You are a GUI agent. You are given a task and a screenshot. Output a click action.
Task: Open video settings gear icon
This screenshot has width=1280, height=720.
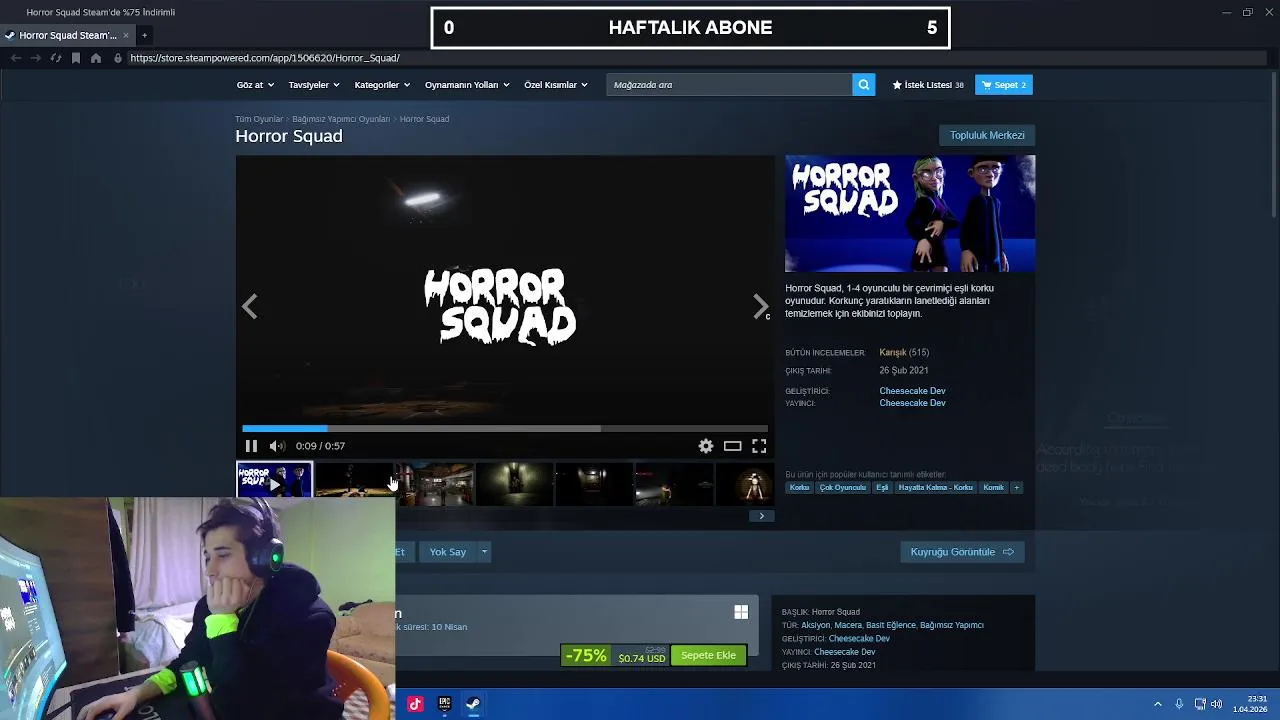706,446
